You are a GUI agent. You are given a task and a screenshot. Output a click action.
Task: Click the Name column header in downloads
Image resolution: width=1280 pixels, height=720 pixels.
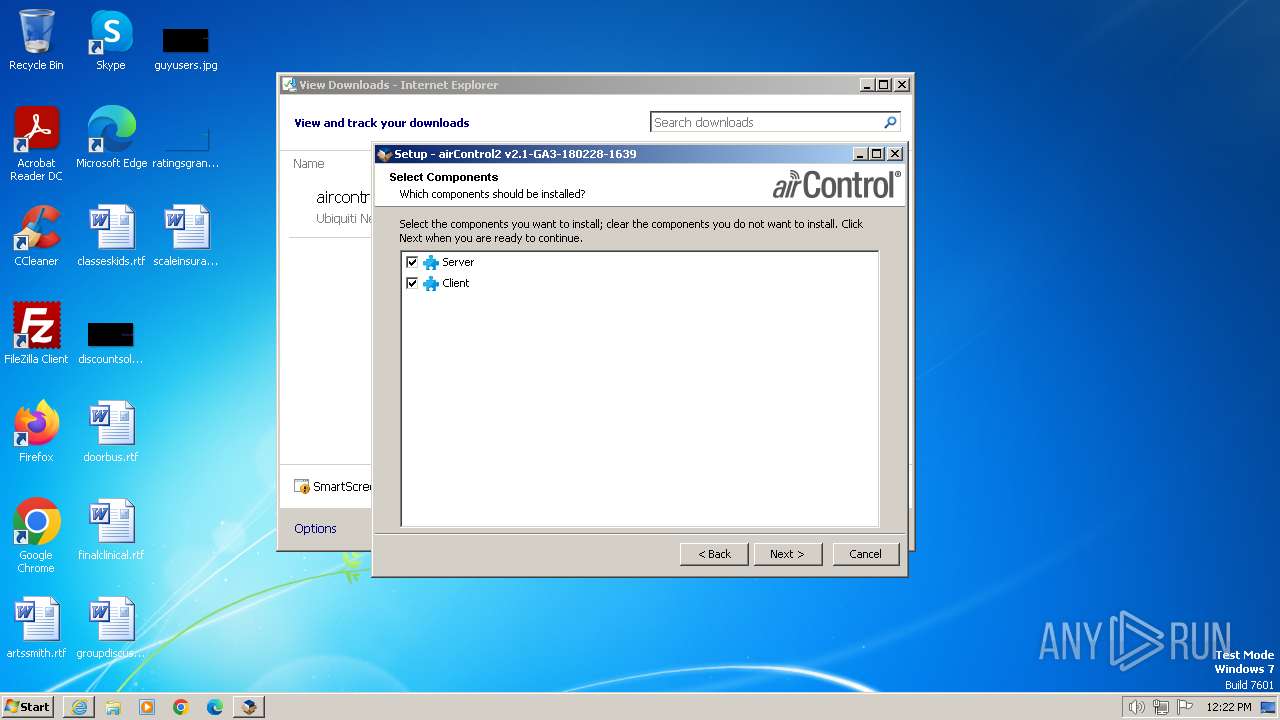click(309, 163)
